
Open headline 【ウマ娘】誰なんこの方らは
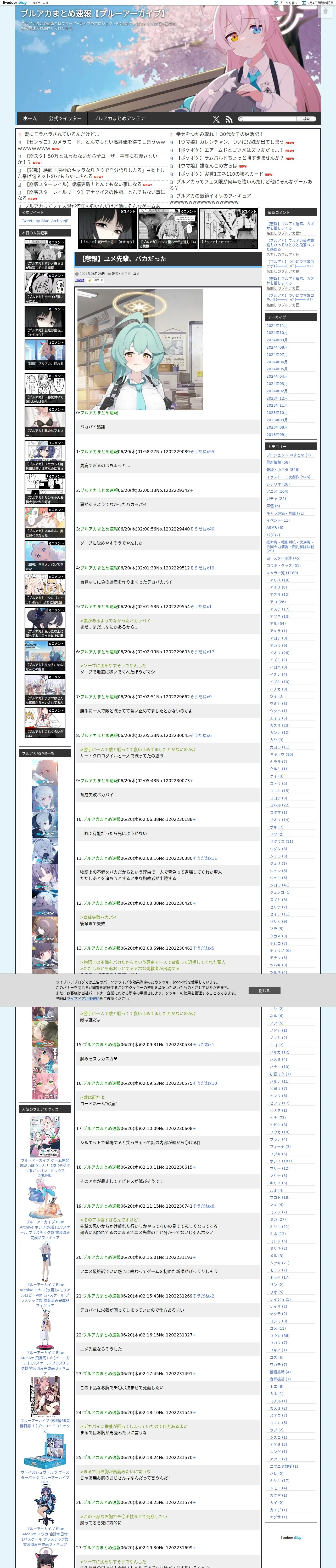click(207, 166)
